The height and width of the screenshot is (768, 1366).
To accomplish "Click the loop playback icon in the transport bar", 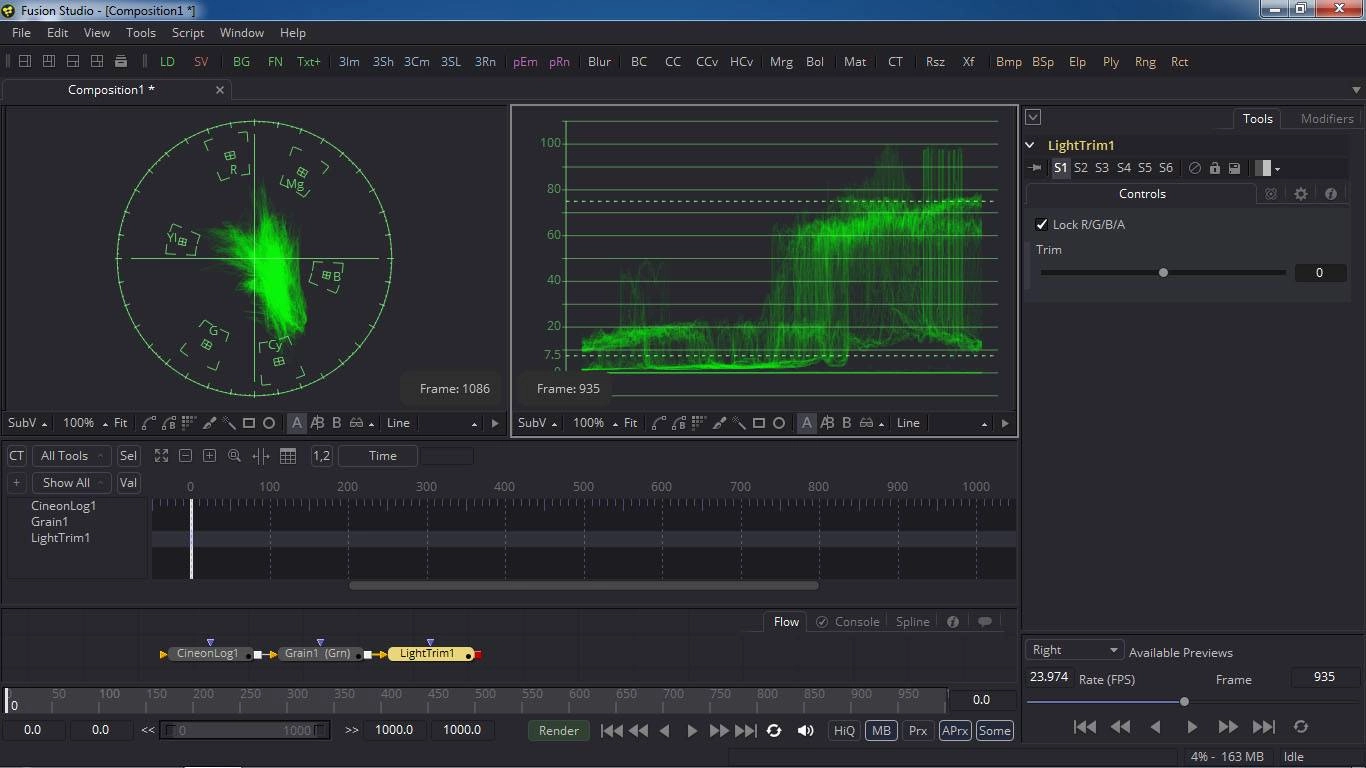I will tap(774, 730).
